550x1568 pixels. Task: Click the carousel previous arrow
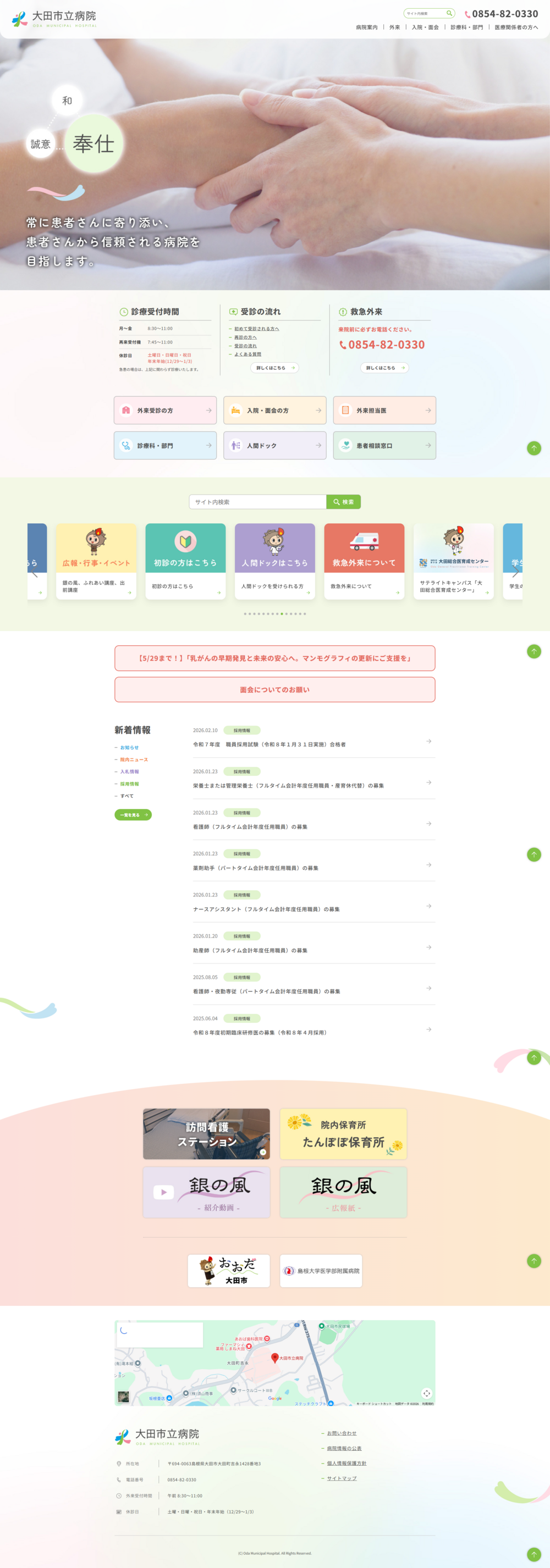35,573
